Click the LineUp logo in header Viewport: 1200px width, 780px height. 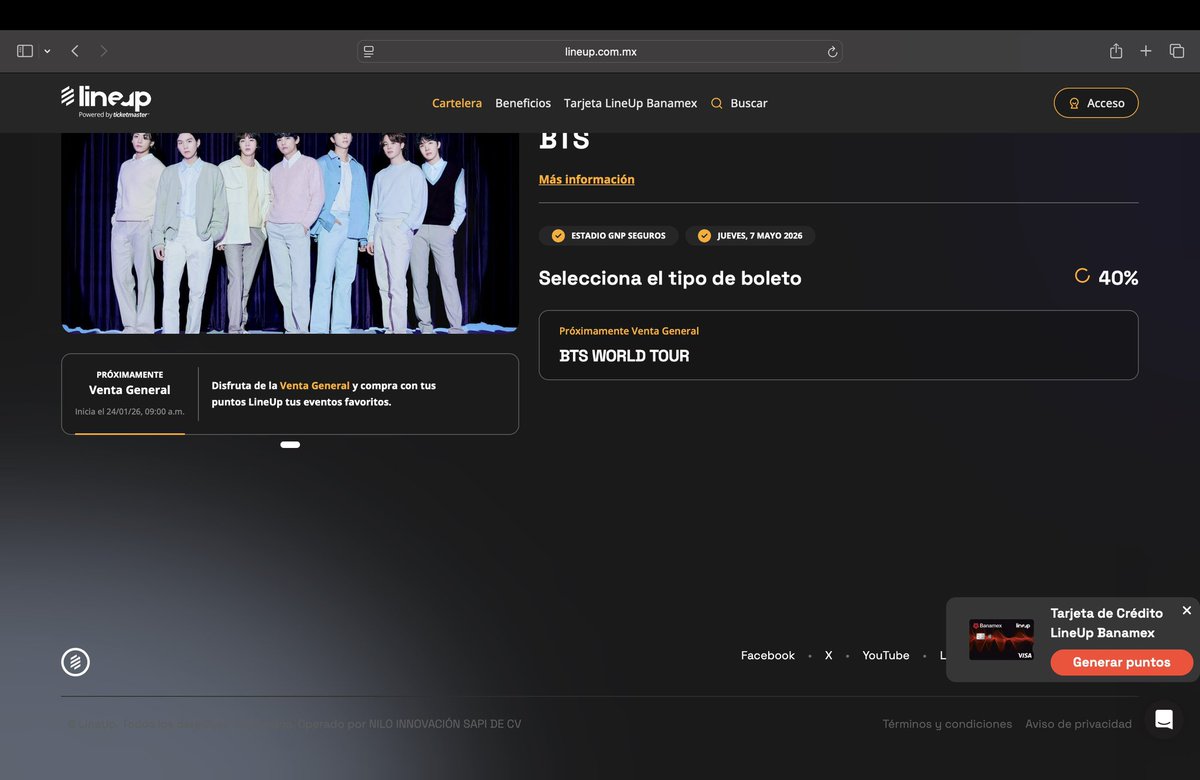[x=105, y=101]
